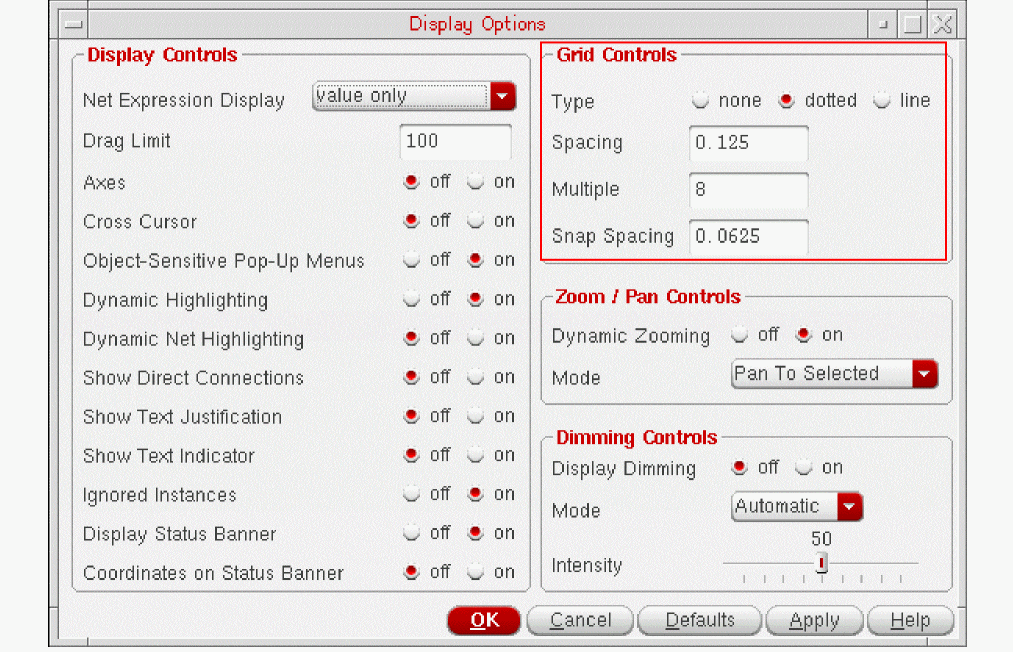Enable Dynamic Net Highlighting

[x=475, y=338]
